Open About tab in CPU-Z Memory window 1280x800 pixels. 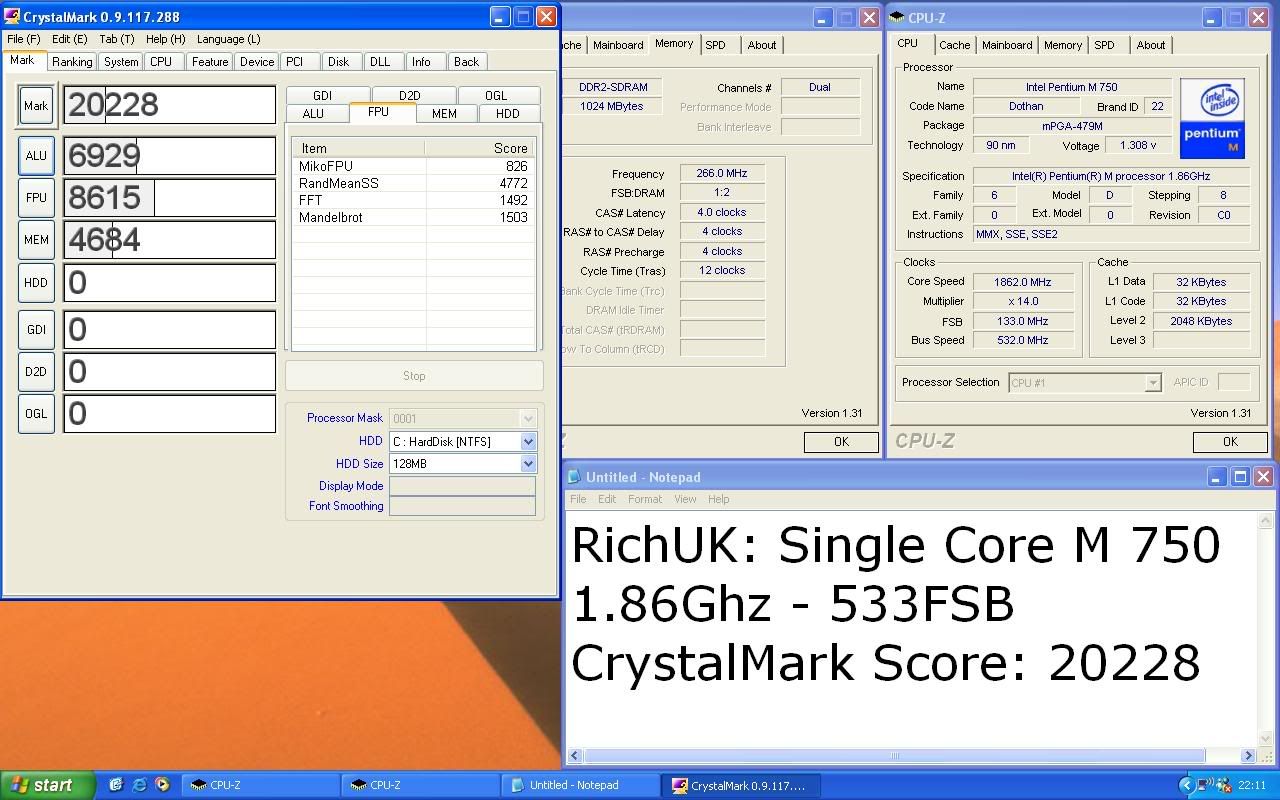[x=762, y=45]
